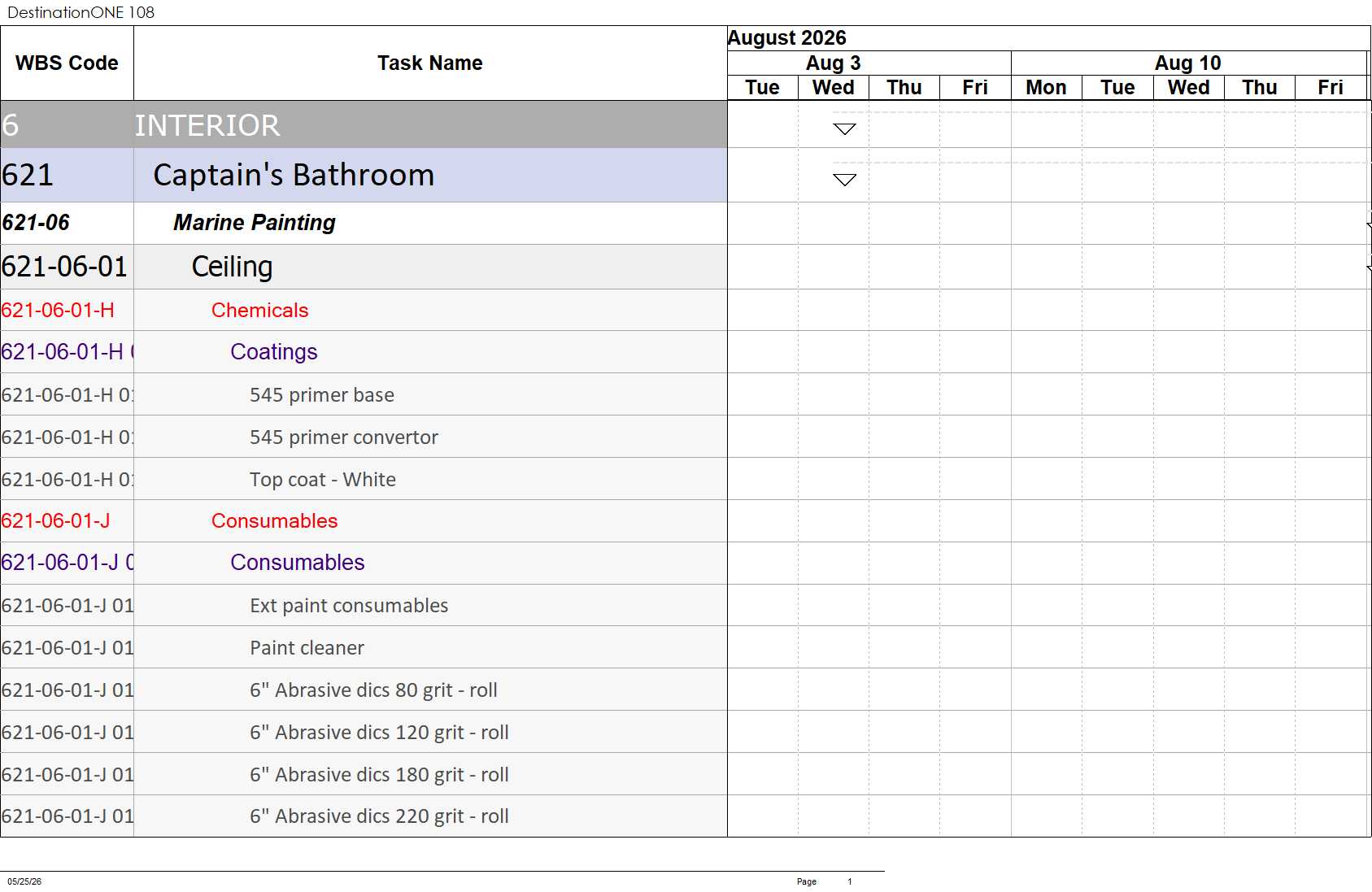This screenshot has width=1372, height=892.
Task: Select the WBS Code column header
Action: click(x=67, y=63)
